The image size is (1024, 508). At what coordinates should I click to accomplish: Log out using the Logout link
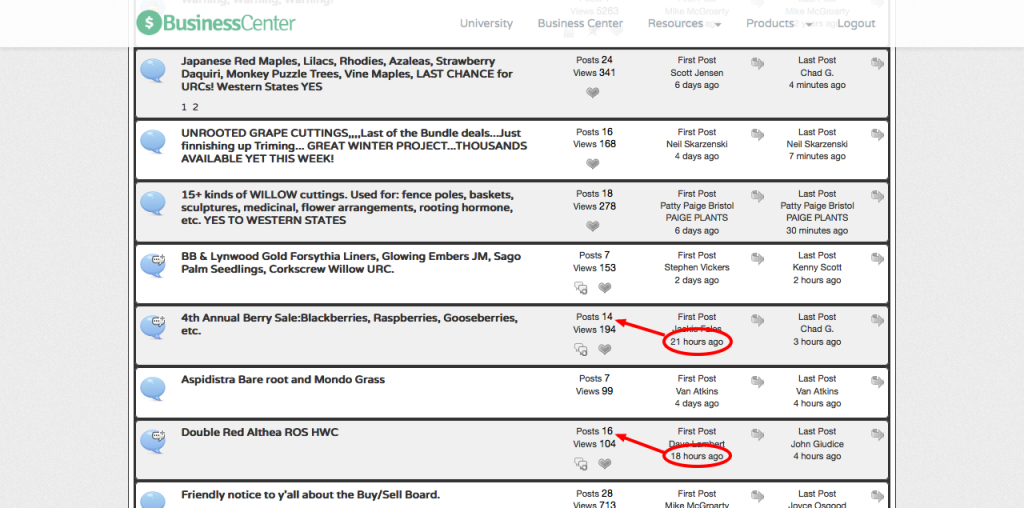point(856,23)
